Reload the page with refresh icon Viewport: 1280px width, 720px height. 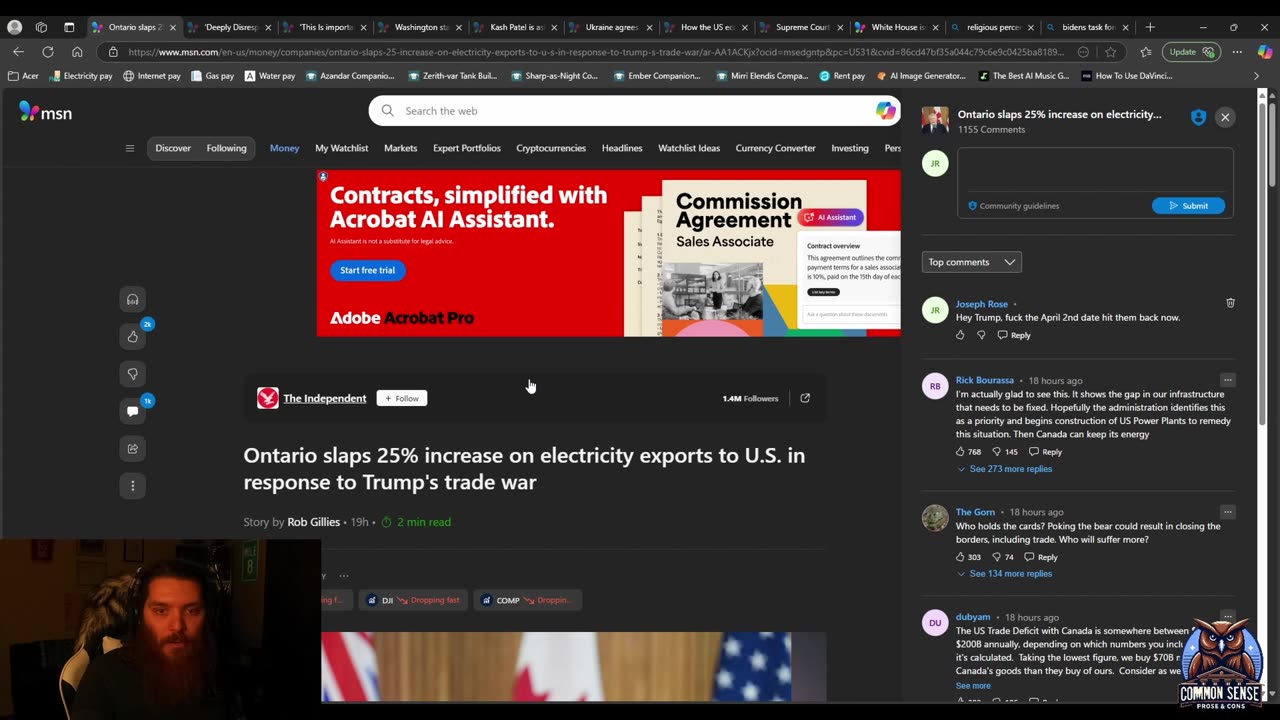coord(48,52)
